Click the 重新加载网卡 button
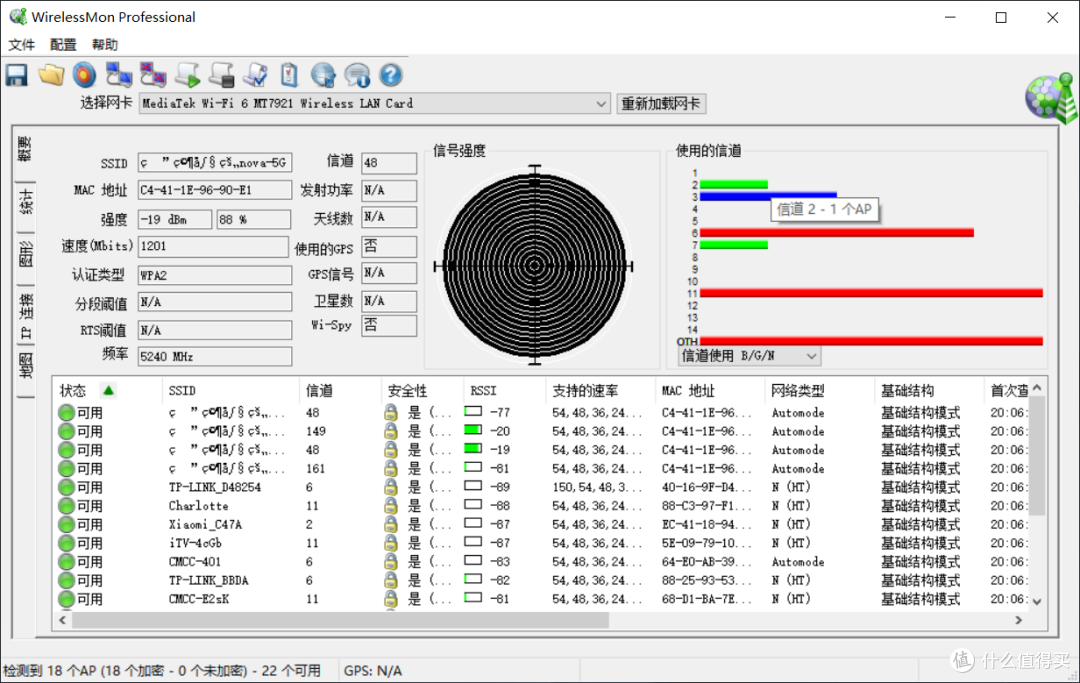 pyautogui.click(x=661, y=104)
